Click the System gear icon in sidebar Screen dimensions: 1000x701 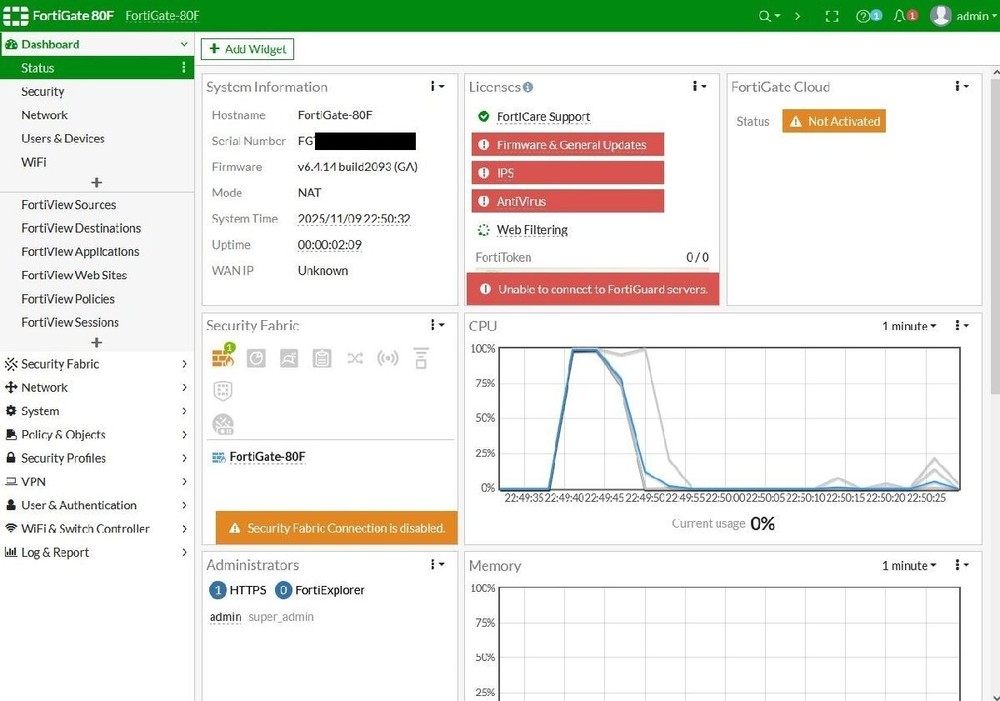[x=11, y=411]
